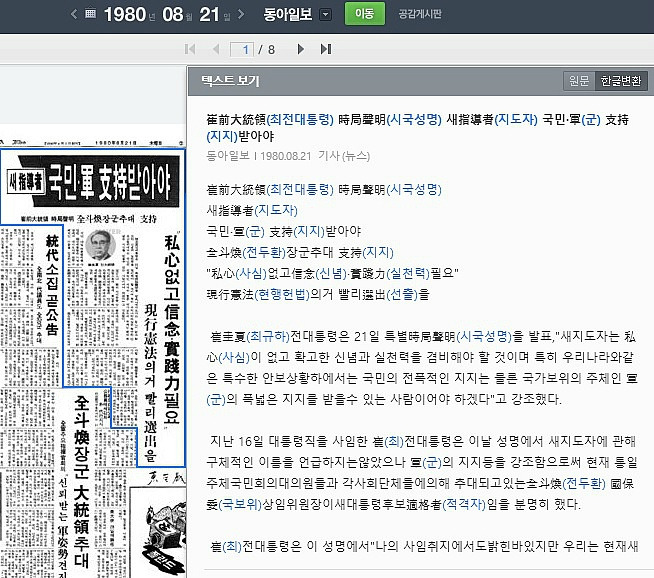
Task: Go to the next page arrow
Action: tap(300, 49)
